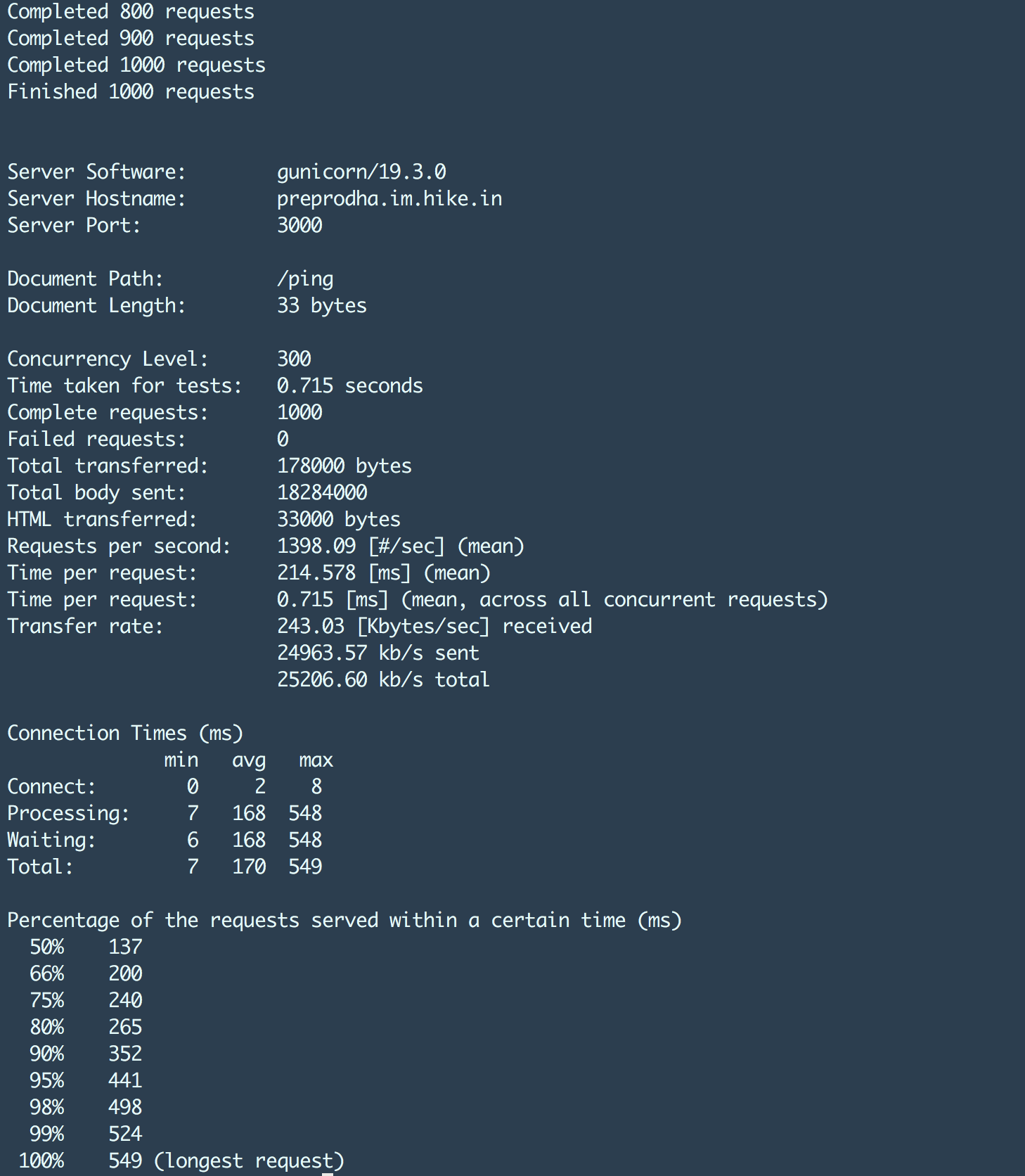
Task: Click the 50% percentile value 137
Action: coord(125,947)
